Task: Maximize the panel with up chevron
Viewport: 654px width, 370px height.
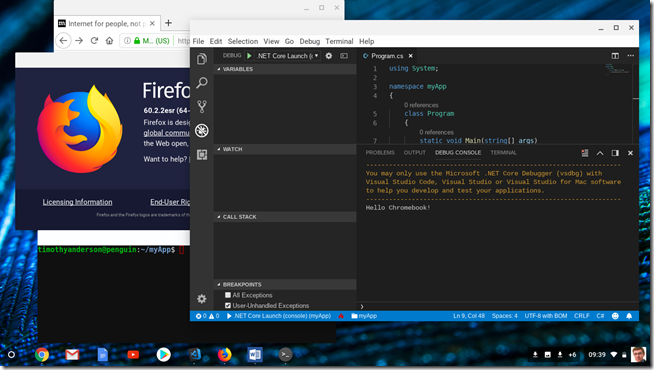Action: (600, 153)
